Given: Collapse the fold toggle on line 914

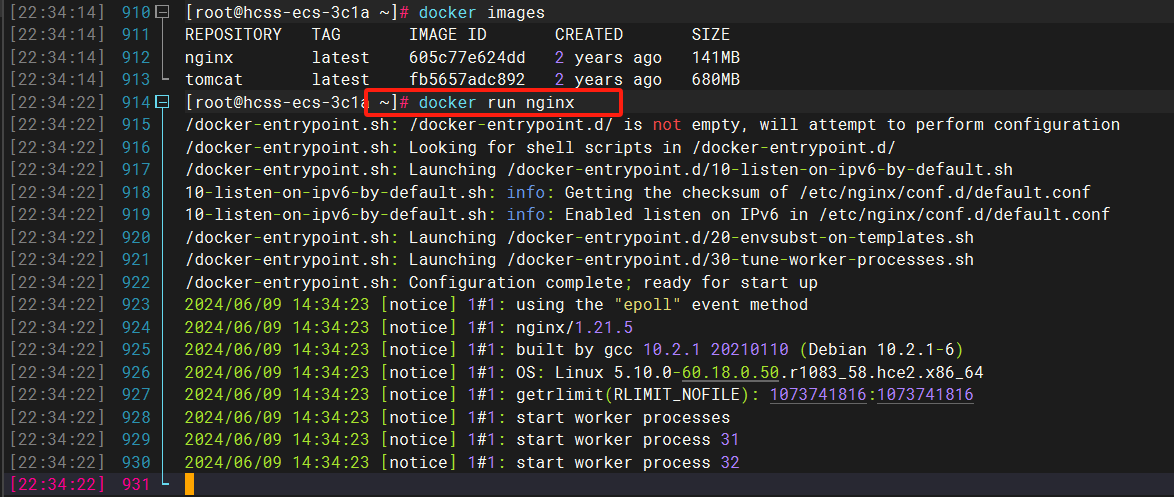Looking at the screenshot, I should (x=165, y=103).
